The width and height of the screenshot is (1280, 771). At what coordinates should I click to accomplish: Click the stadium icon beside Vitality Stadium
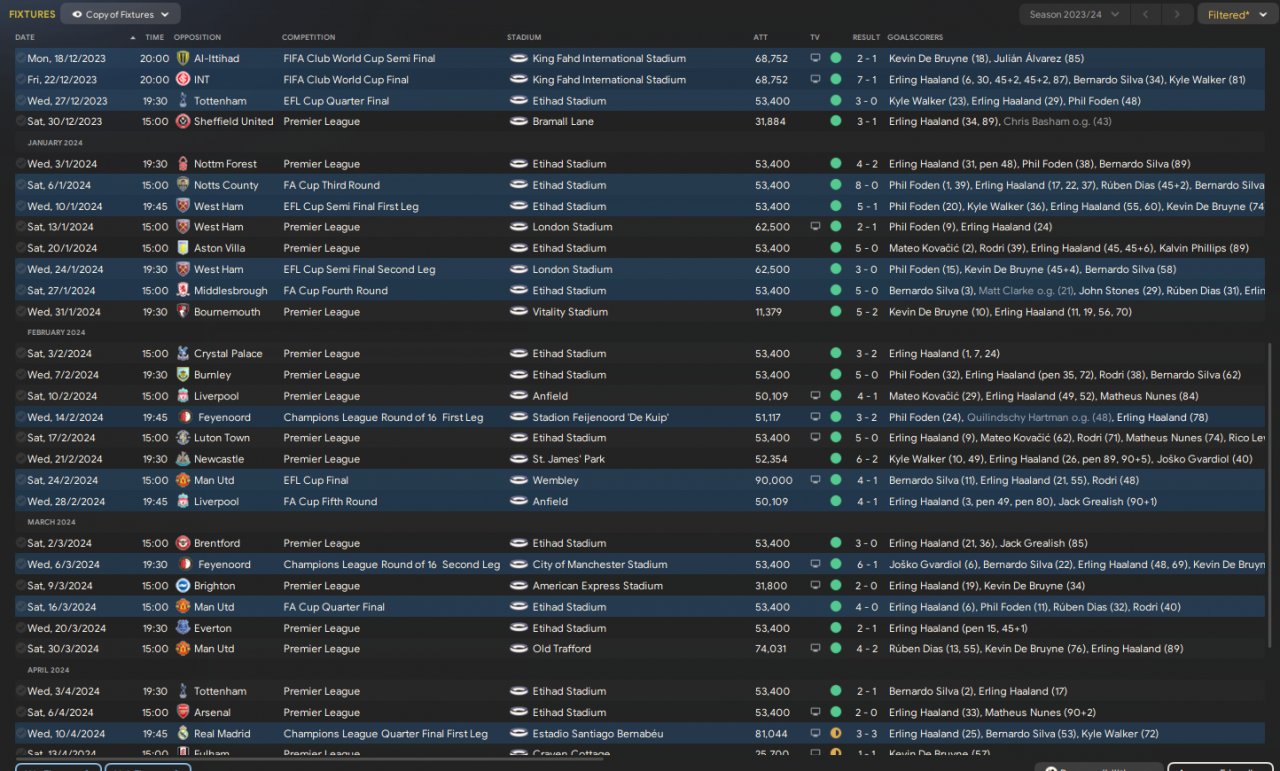pyautogui.click(x=518, y=312)
